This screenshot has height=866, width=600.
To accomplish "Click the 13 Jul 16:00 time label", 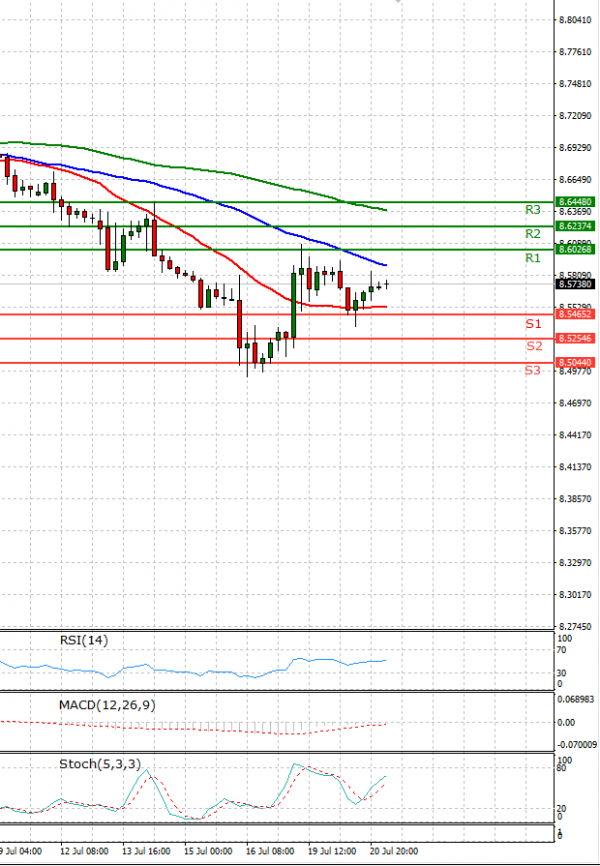I will click(x=145, y=851).
